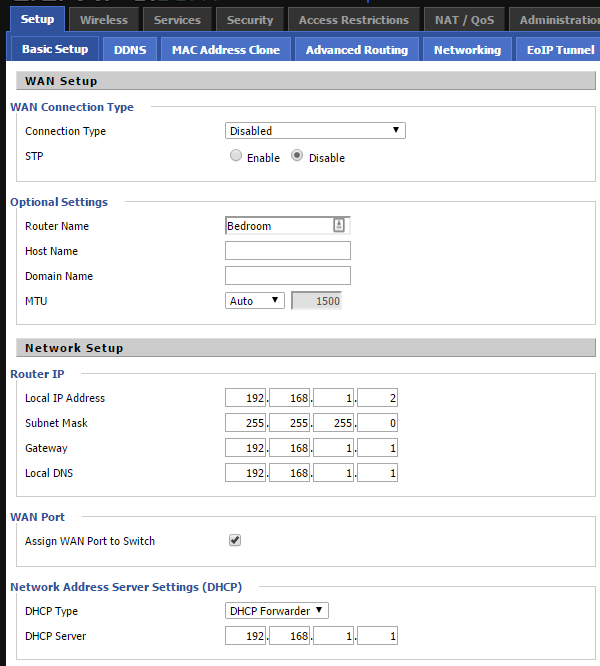Image resolution: width=600 pixels, height=666 pixels.
Task: Open the MAC Address Clone sub-tab
Action: 225,50
